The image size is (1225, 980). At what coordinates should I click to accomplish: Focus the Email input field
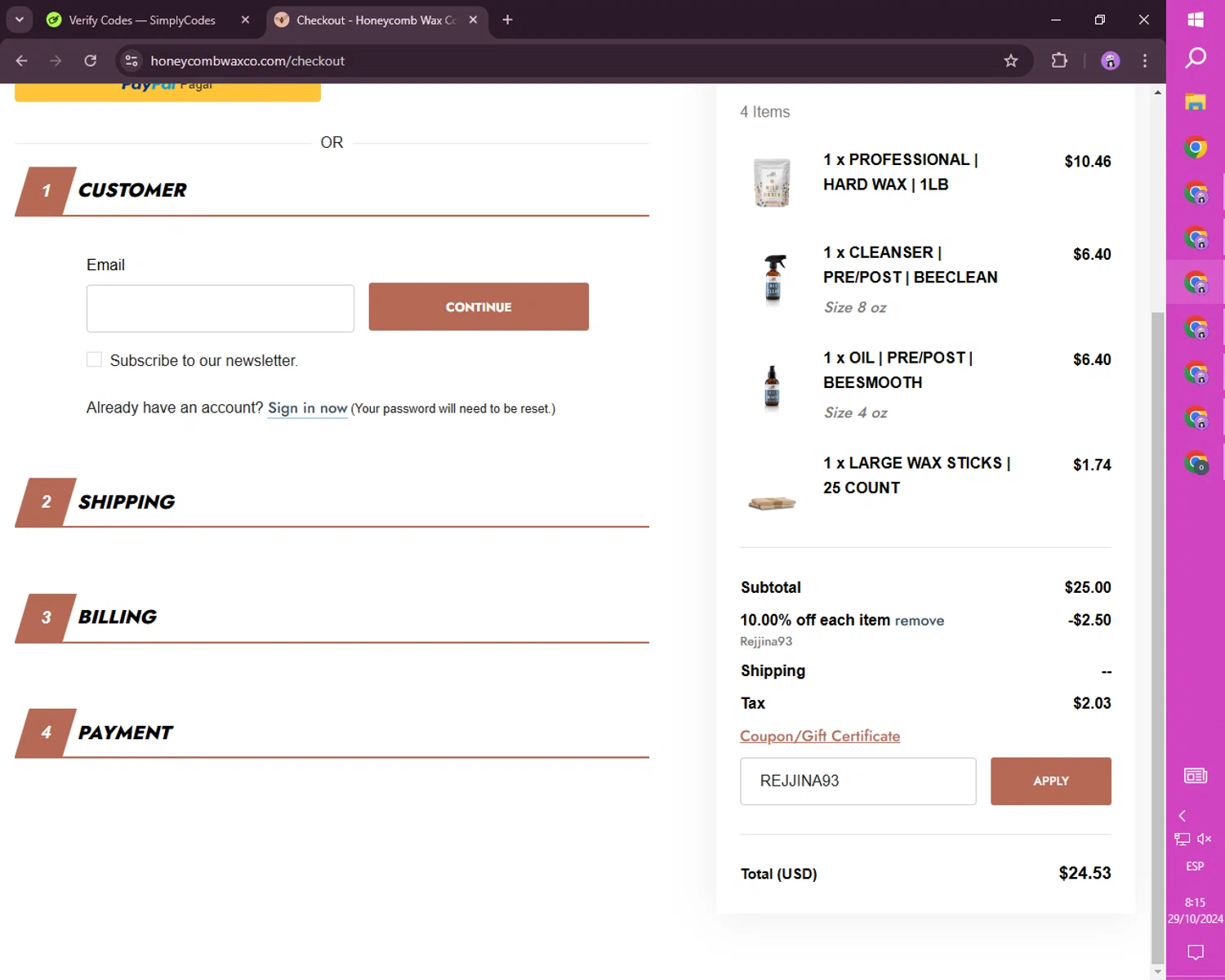220,308
